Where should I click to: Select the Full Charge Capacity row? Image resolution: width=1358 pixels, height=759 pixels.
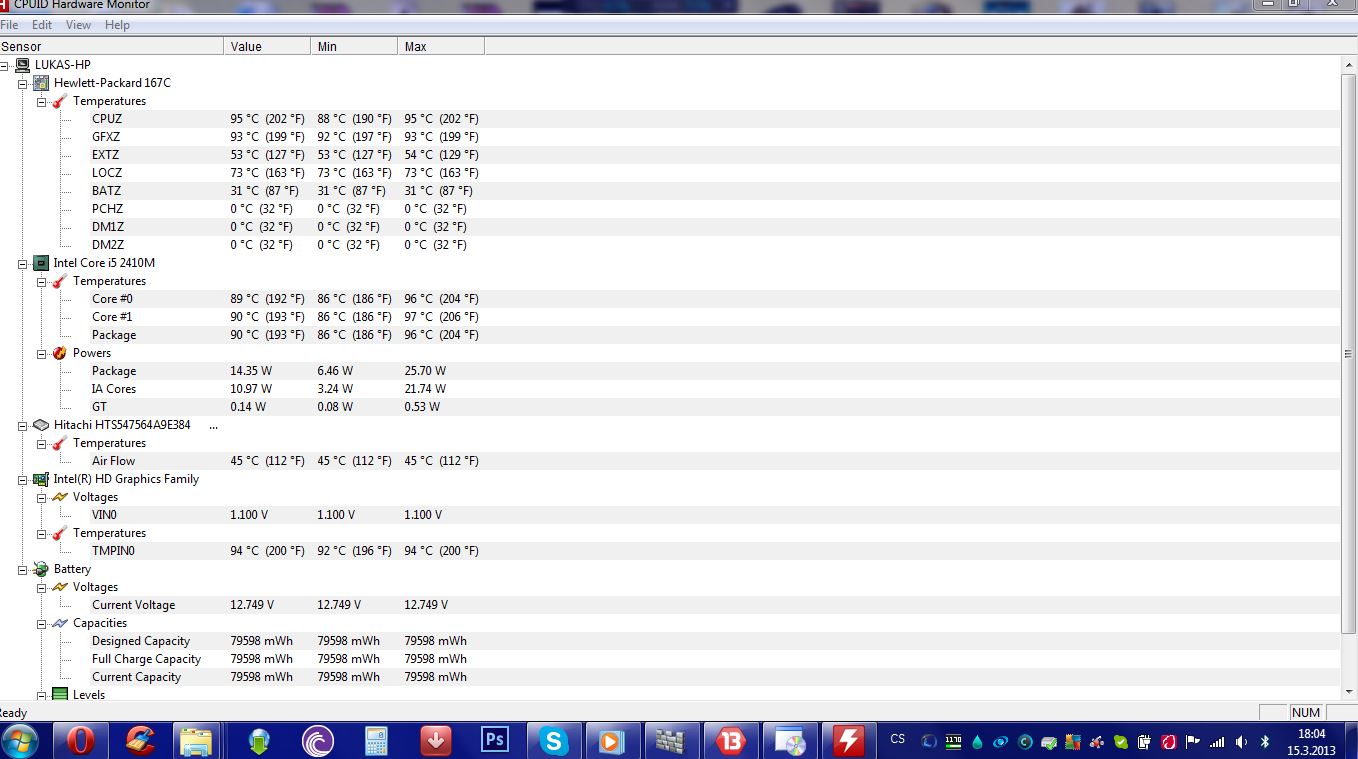click(670, 659)
